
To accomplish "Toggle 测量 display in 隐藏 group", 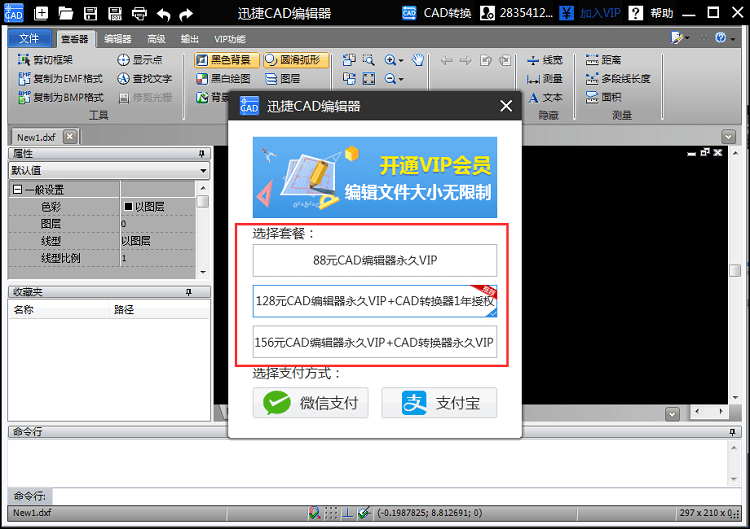I will click(545, 78).
